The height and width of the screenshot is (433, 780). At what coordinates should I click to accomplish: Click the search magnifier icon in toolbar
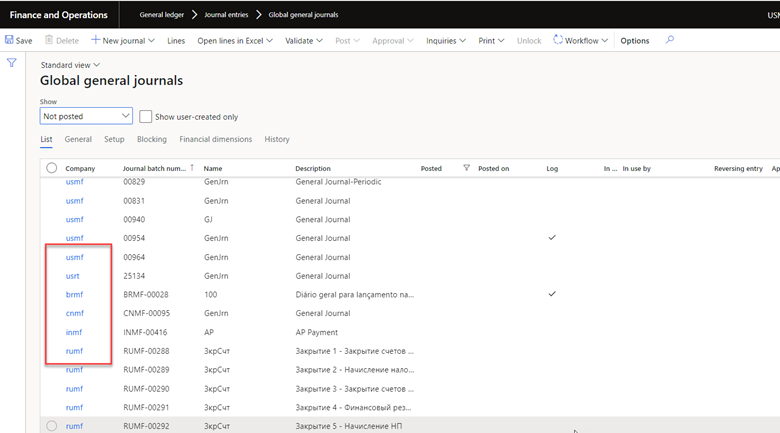(670, 41)
